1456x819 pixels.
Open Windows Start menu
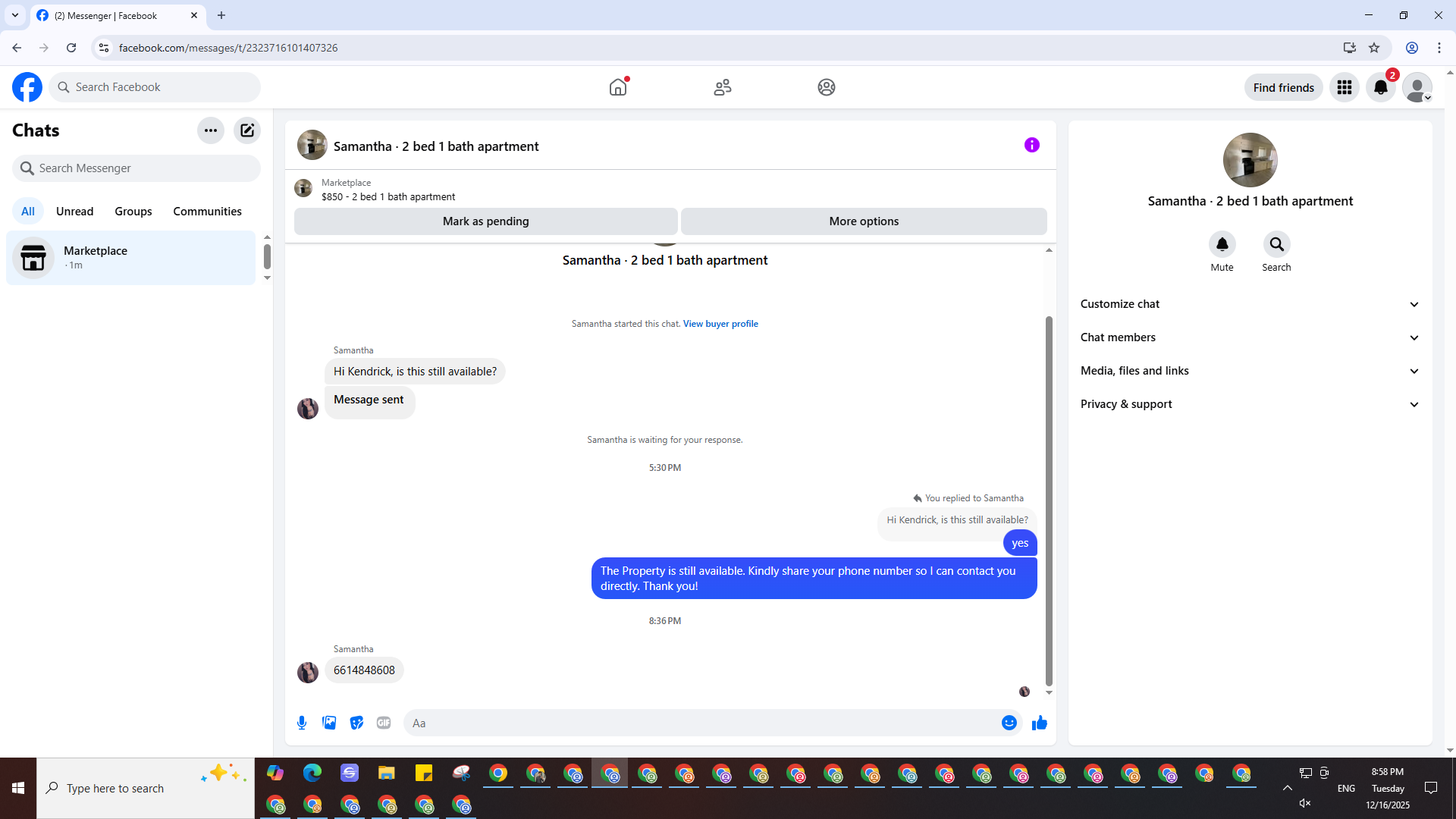pos(18,788)
